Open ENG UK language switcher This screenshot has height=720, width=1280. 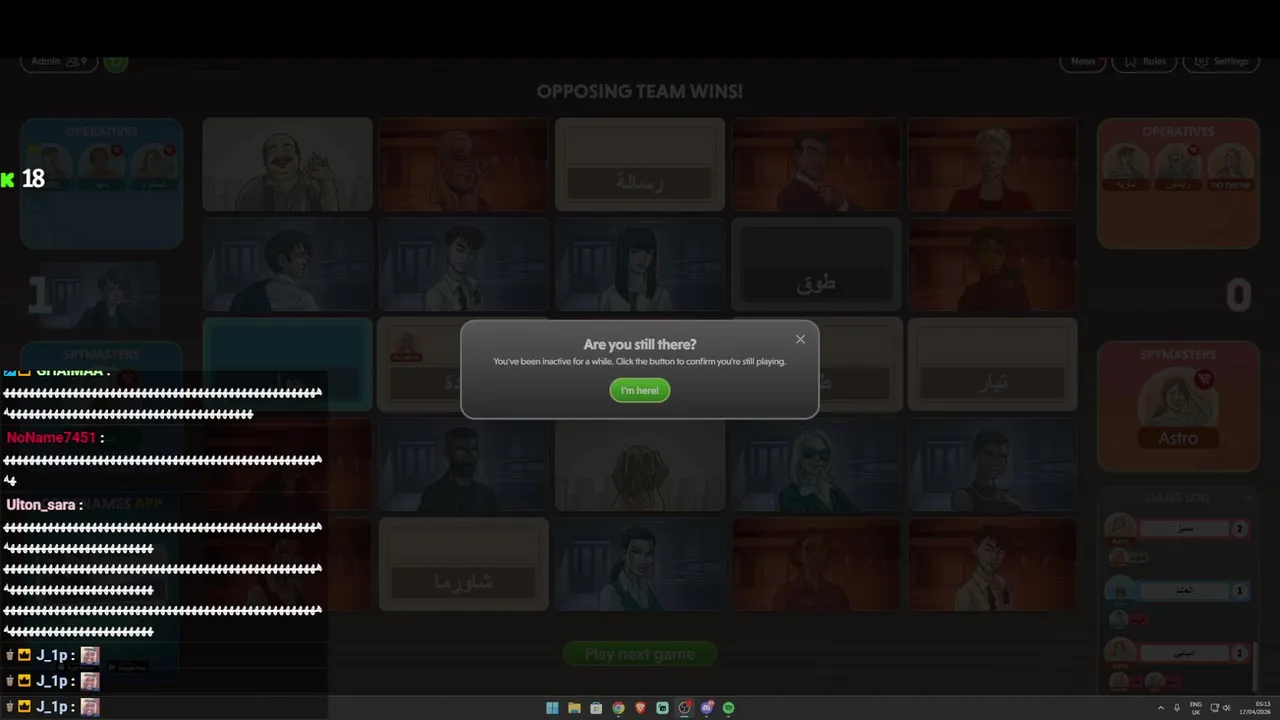tap(1196, 708)
